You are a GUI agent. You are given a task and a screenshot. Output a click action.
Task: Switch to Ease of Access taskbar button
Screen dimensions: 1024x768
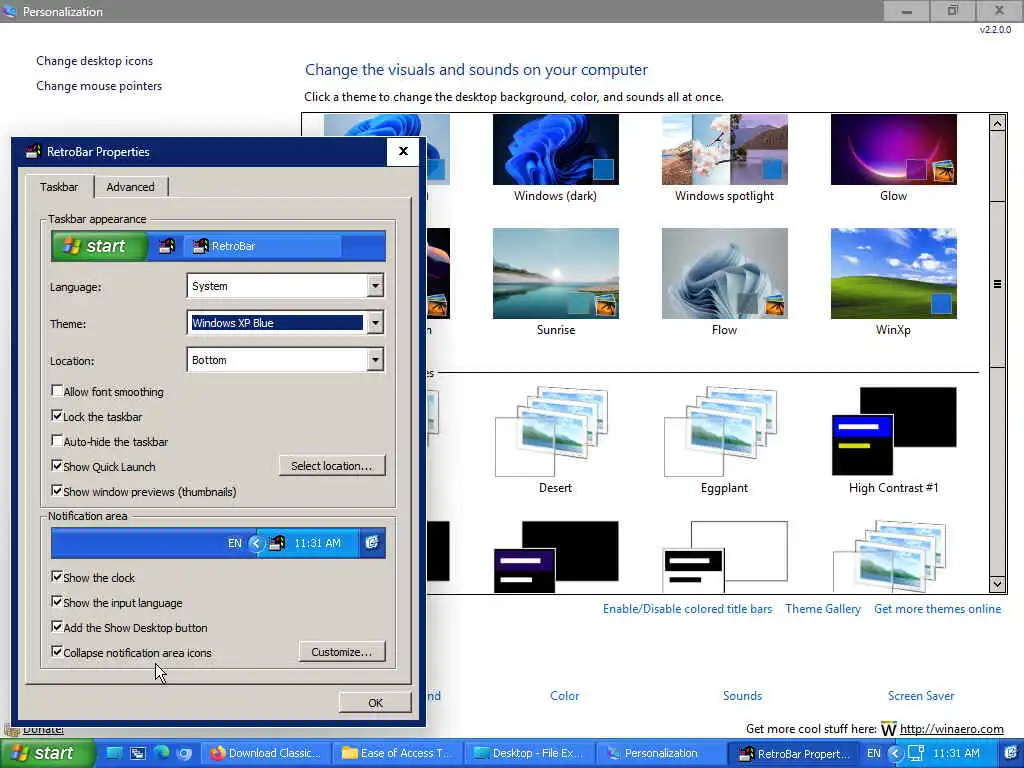398,754
